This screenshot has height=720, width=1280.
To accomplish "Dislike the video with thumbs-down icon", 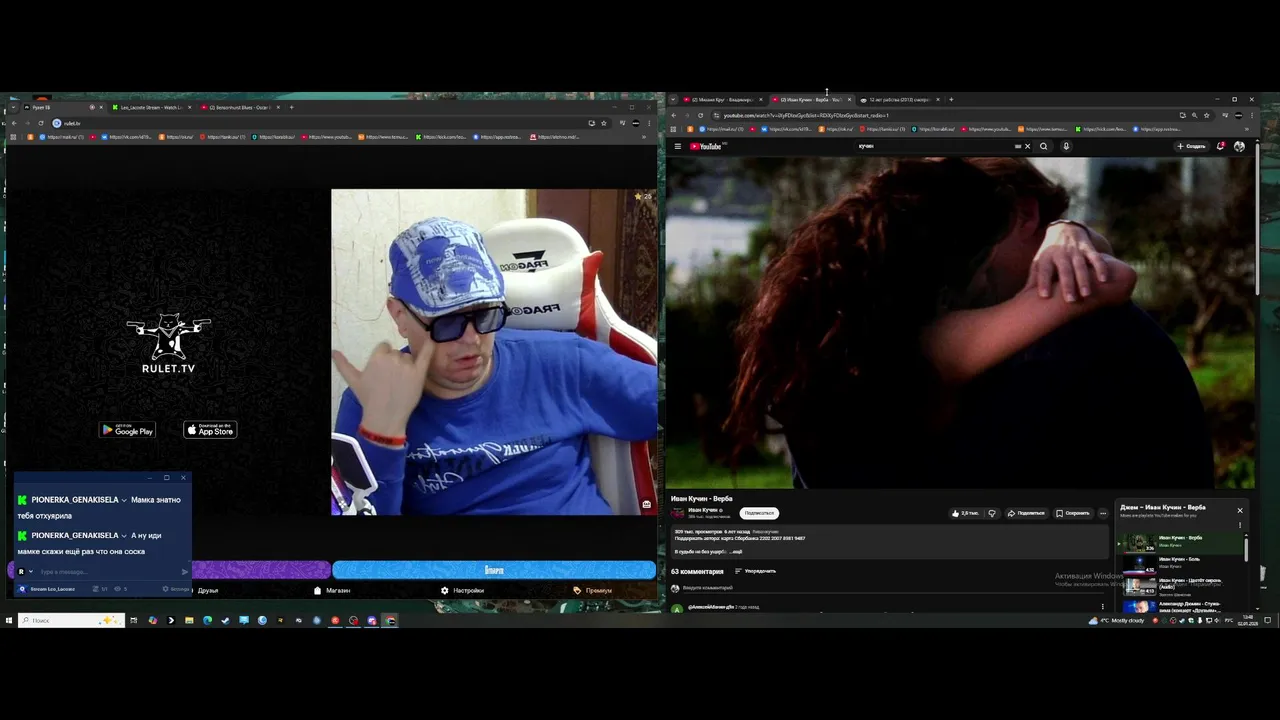I will click(992, 513).
